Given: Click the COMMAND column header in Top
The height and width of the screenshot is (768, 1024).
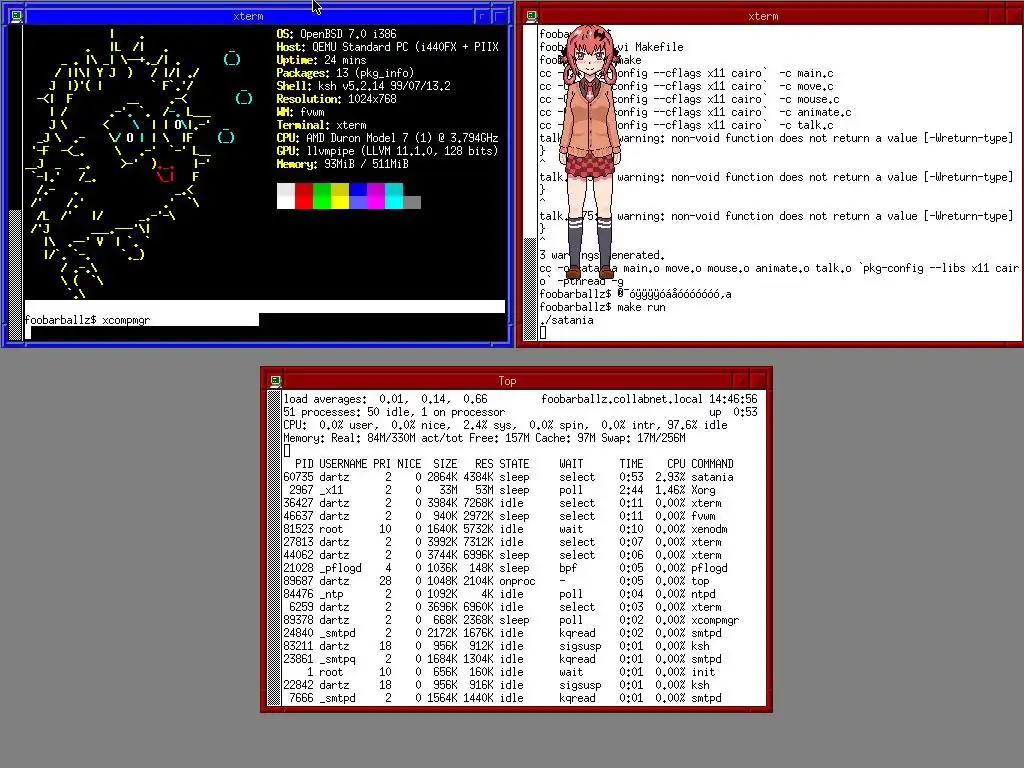Looking at the screenshot, I should point(712,464).
